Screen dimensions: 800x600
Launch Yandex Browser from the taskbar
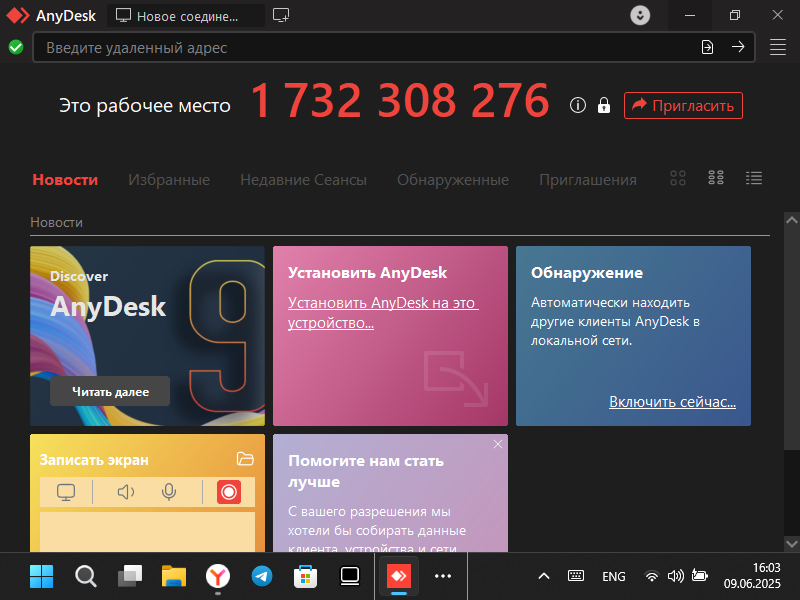218,577
